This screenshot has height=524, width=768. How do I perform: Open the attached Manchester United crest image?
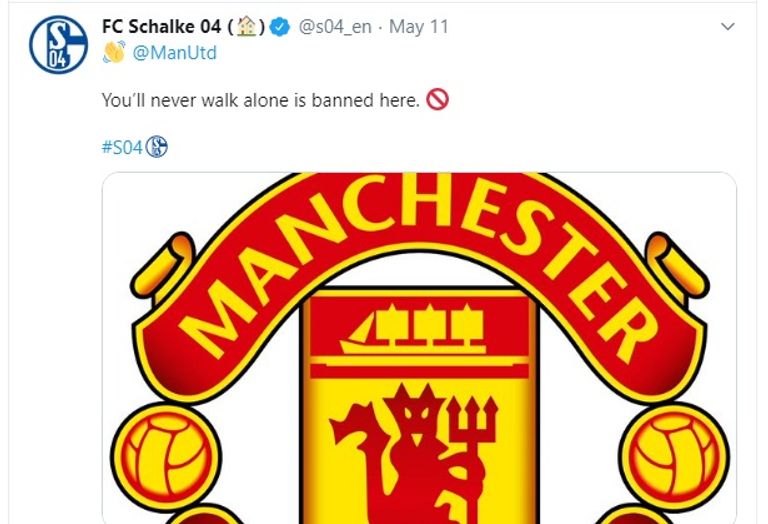coord(419,350)
